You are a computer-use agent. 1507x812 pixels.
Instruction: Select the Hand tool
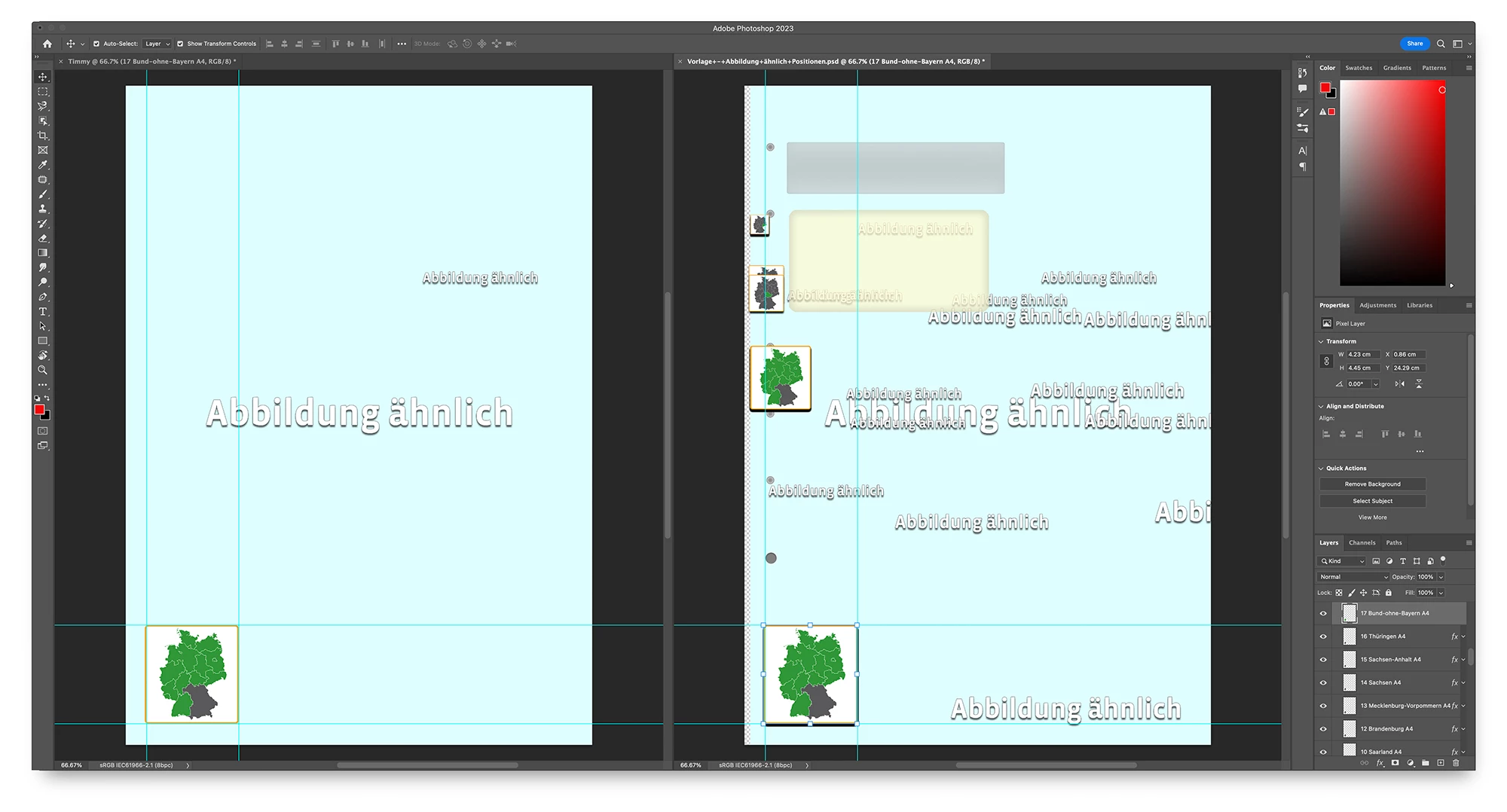click(x=43, y=356)
